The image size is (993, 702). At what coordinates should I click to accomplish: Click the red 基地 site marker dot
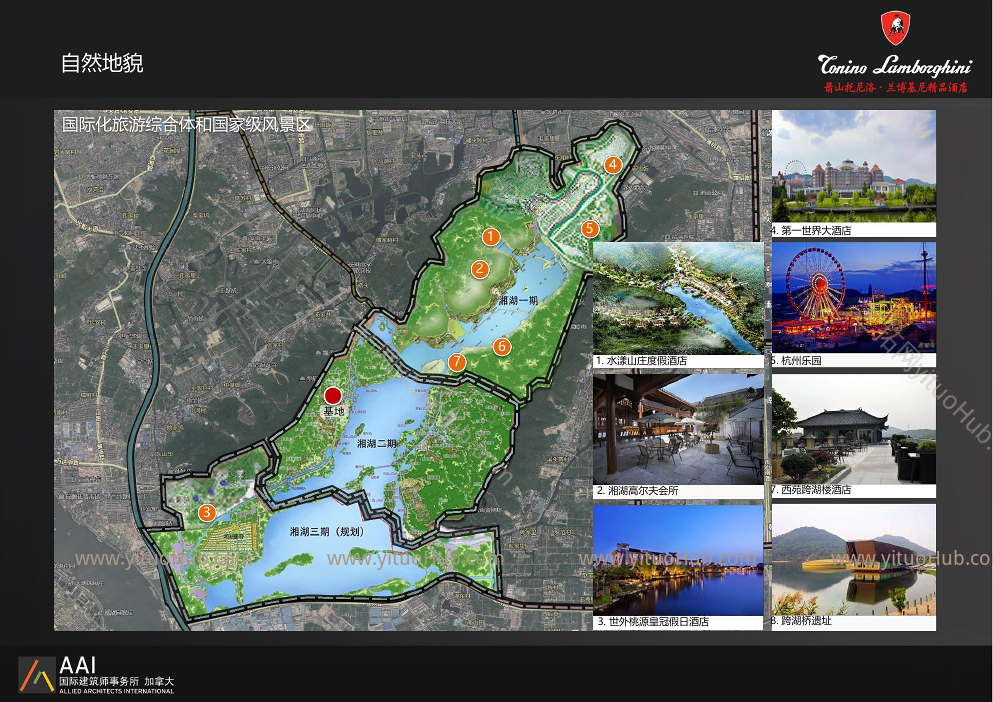[x=333, y=396]
